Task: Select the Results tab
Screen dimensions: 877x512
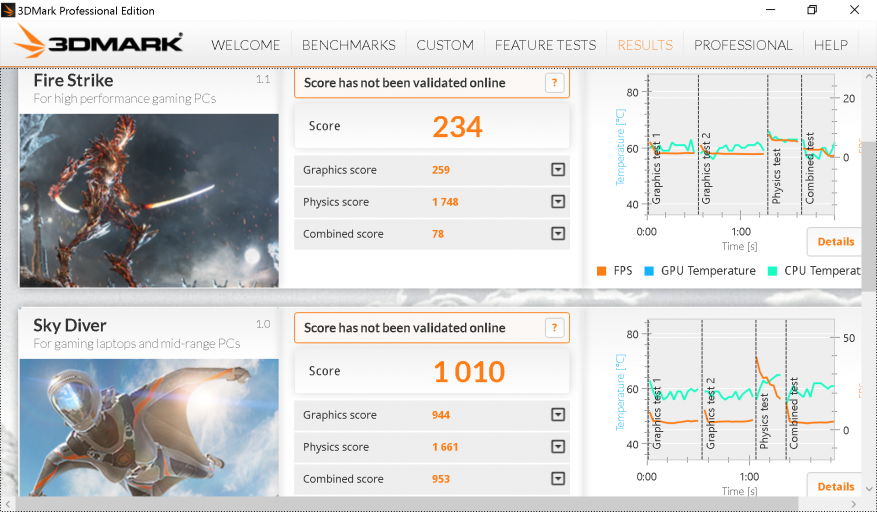Action: coord(645,45)
